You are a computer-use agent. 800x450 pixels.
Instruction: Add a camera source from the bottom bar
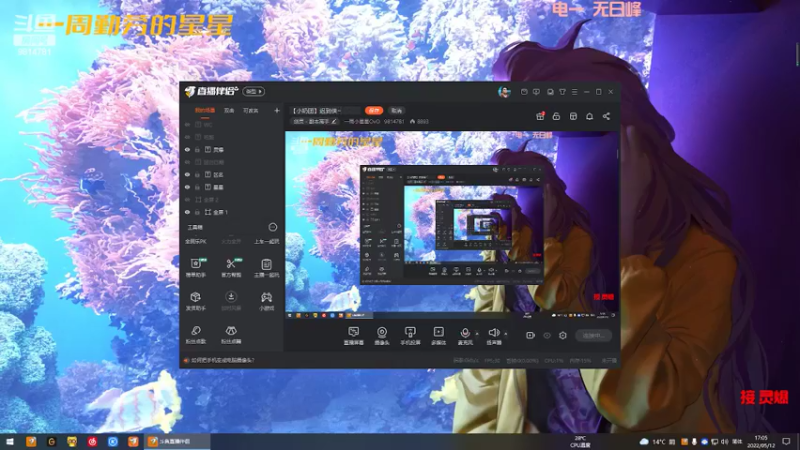click(x=382, y=336)
